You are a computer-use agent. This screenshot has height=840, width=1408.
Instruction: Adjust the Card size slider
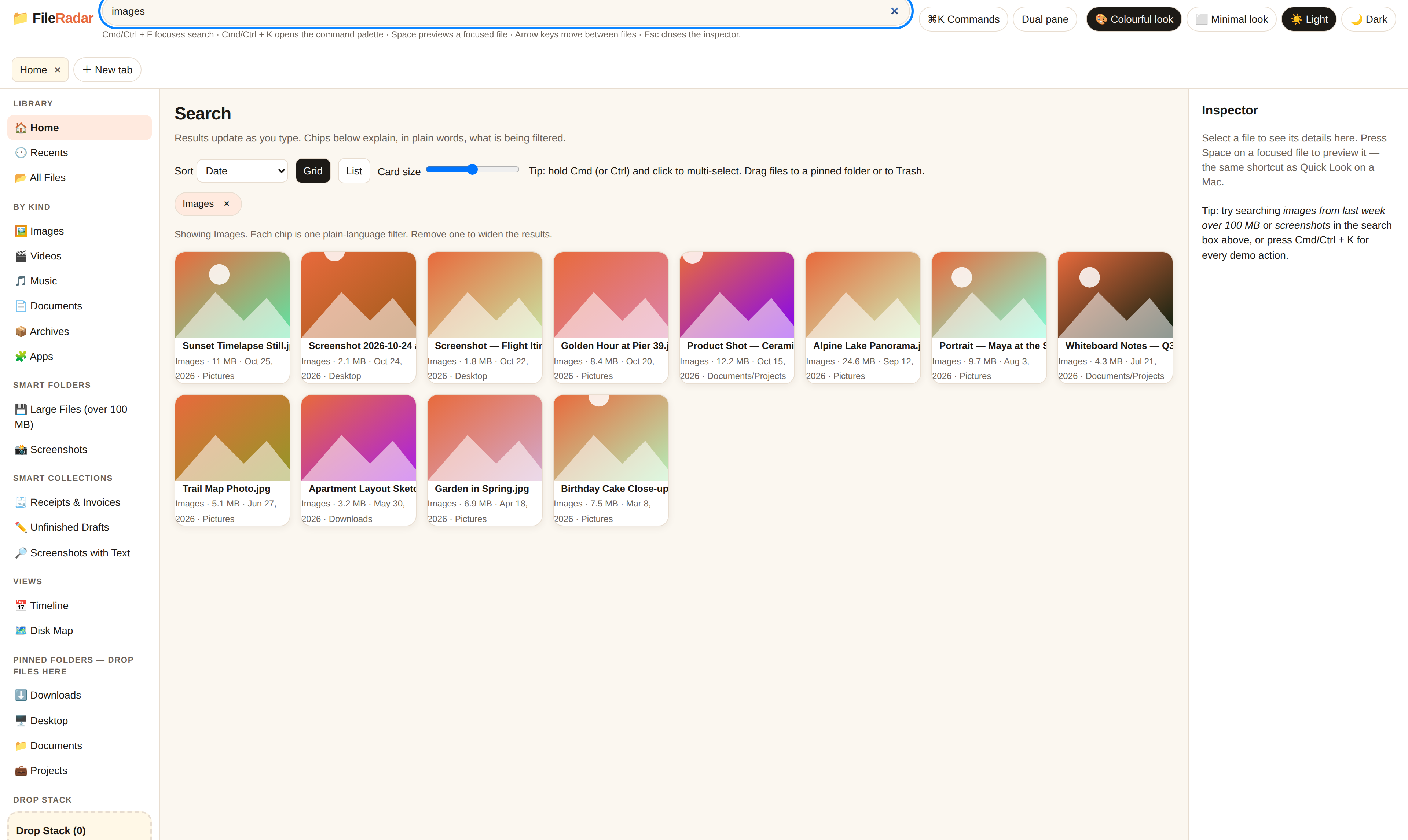click(472, 169)
